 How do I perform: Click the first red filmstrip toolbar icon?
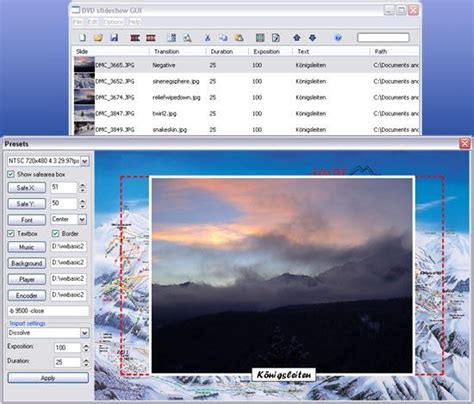(135, 38)
